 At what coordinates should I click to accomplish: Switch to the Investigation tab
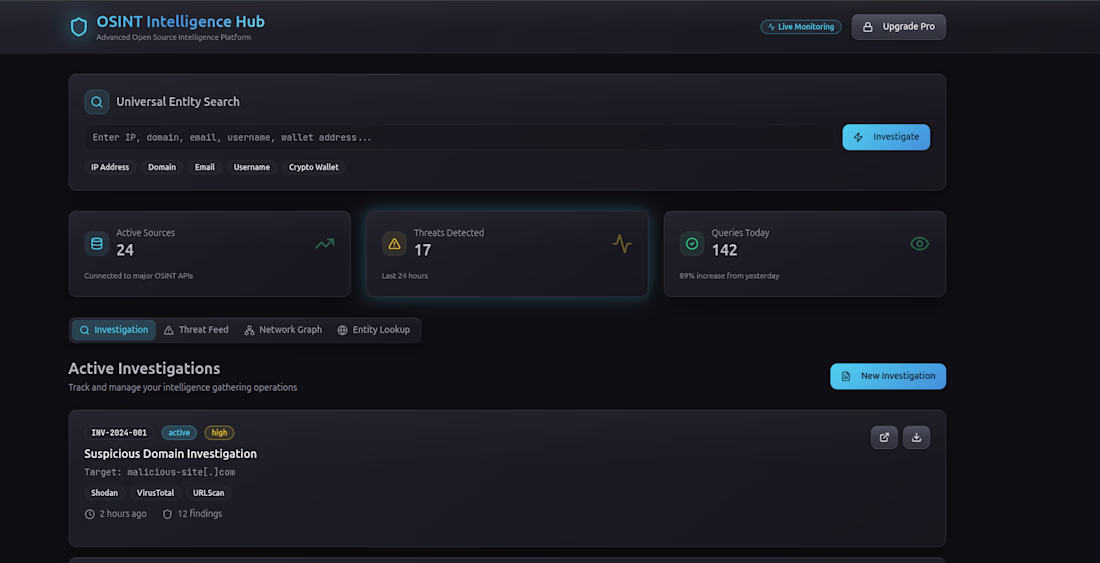point(114,330)
